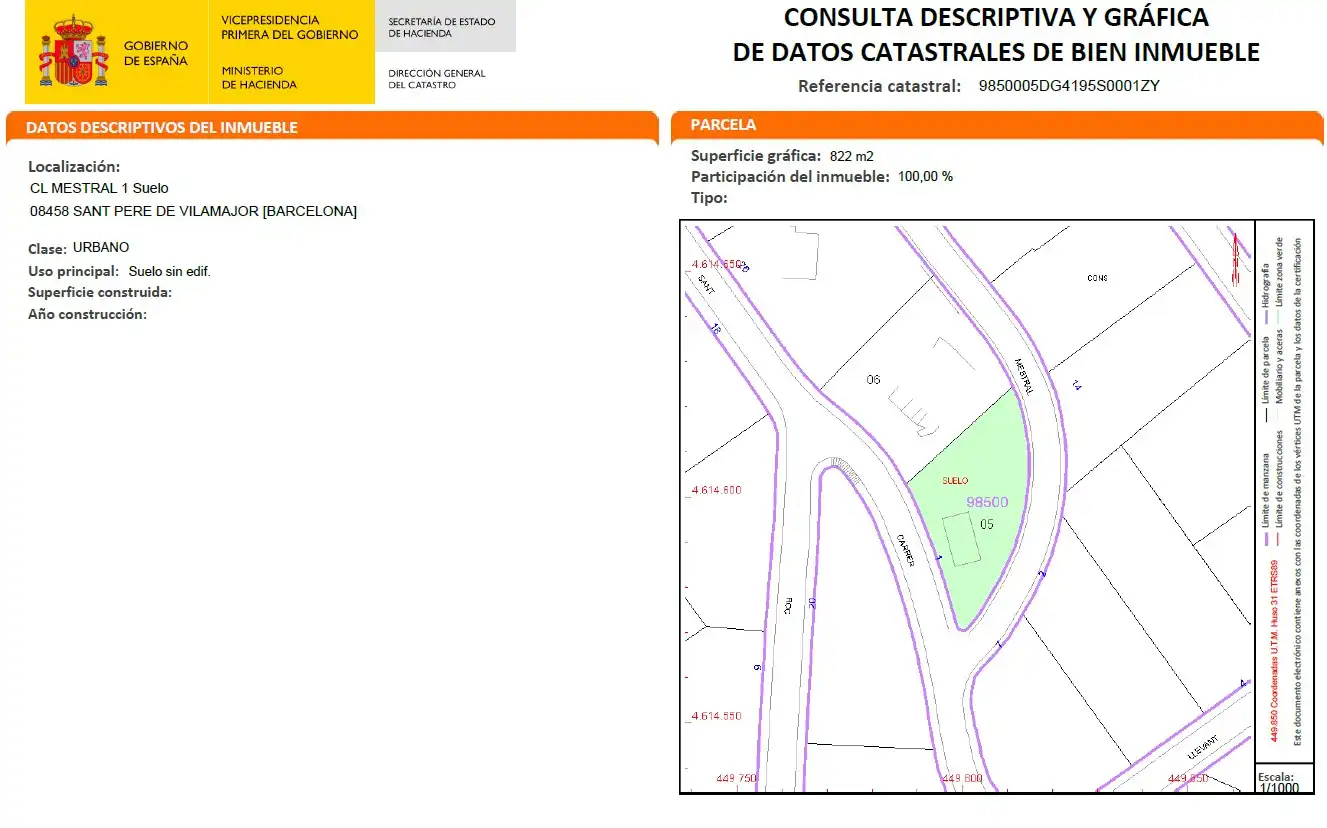Click parcel number '06' on the map

873,379
